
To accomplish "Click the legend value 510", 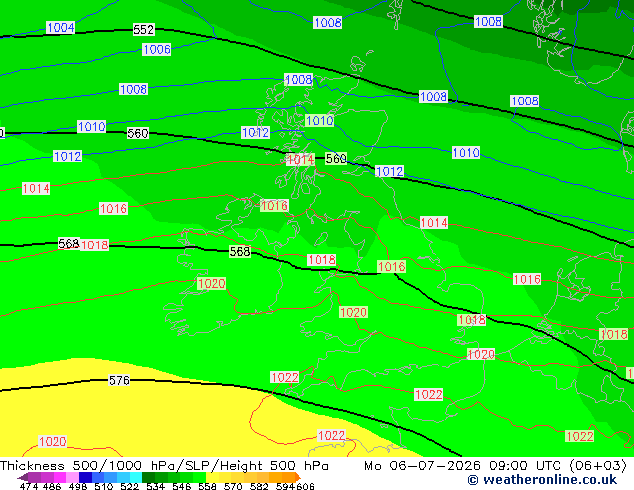I will point(104,486).
